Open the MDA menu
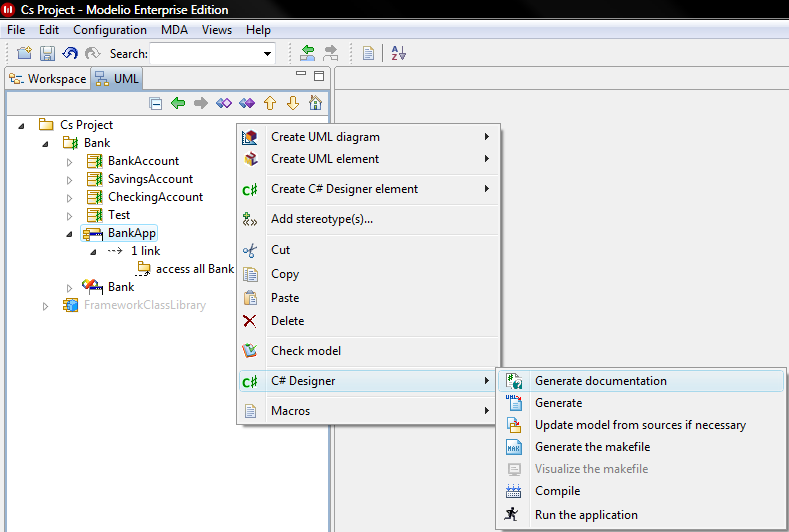The image size is (789, 532). click(174, 30)
